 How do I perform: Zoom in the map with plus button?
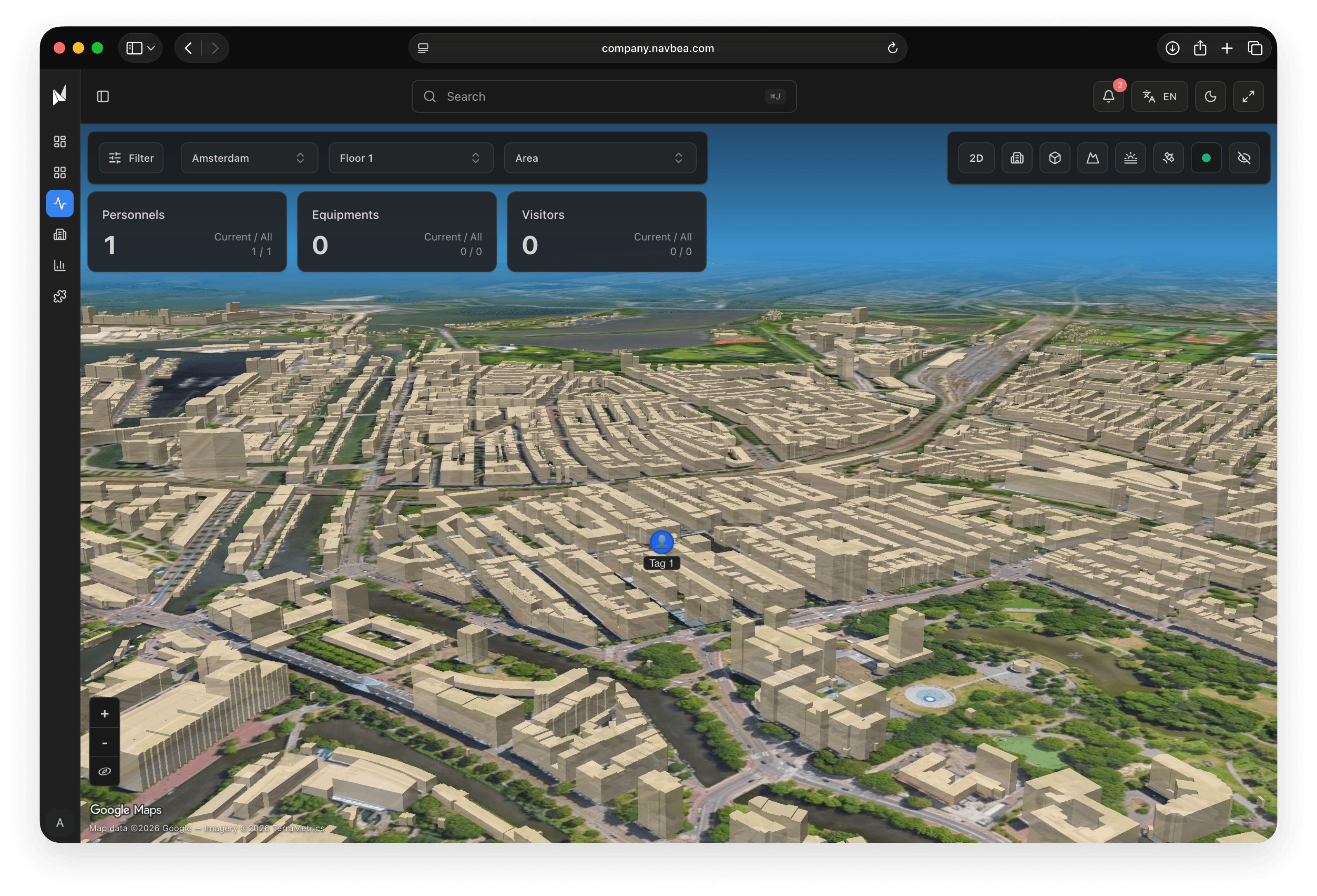click(104, 714)
